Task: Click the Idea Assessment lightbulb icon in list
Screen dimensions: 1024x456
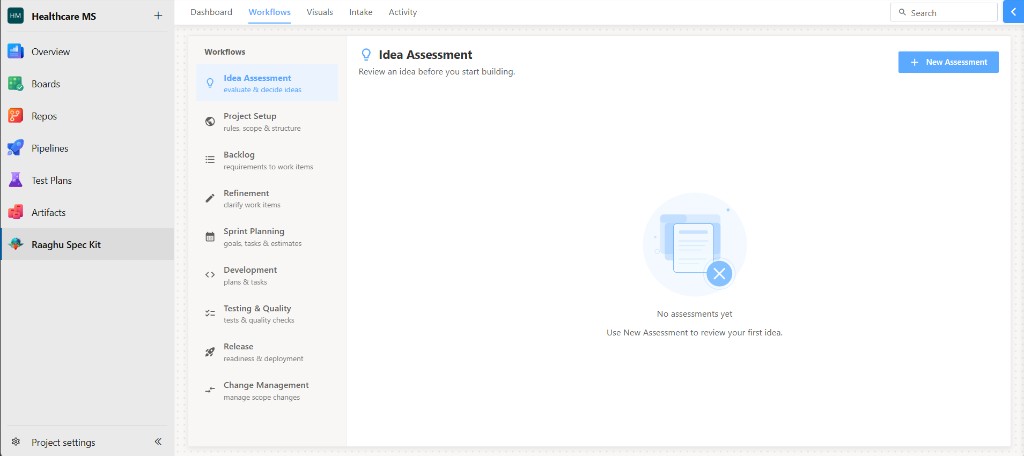Action: 210,83
